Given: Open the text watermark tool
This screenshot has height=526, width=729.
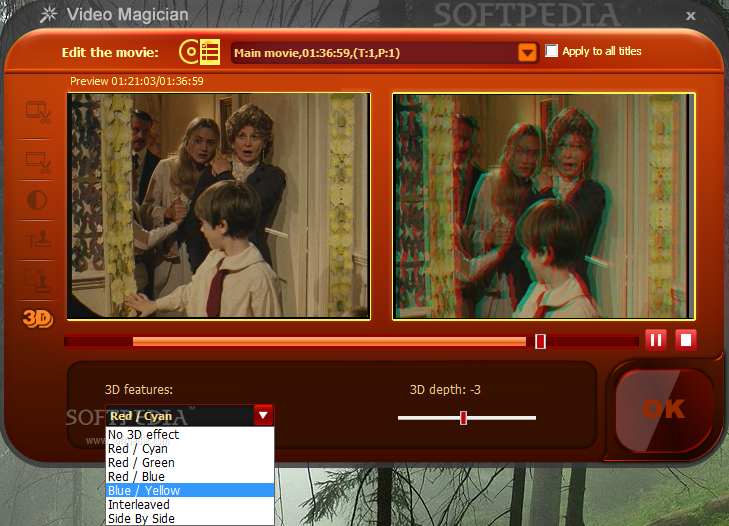Looking at the screenshot, I should tap(38, 240).
